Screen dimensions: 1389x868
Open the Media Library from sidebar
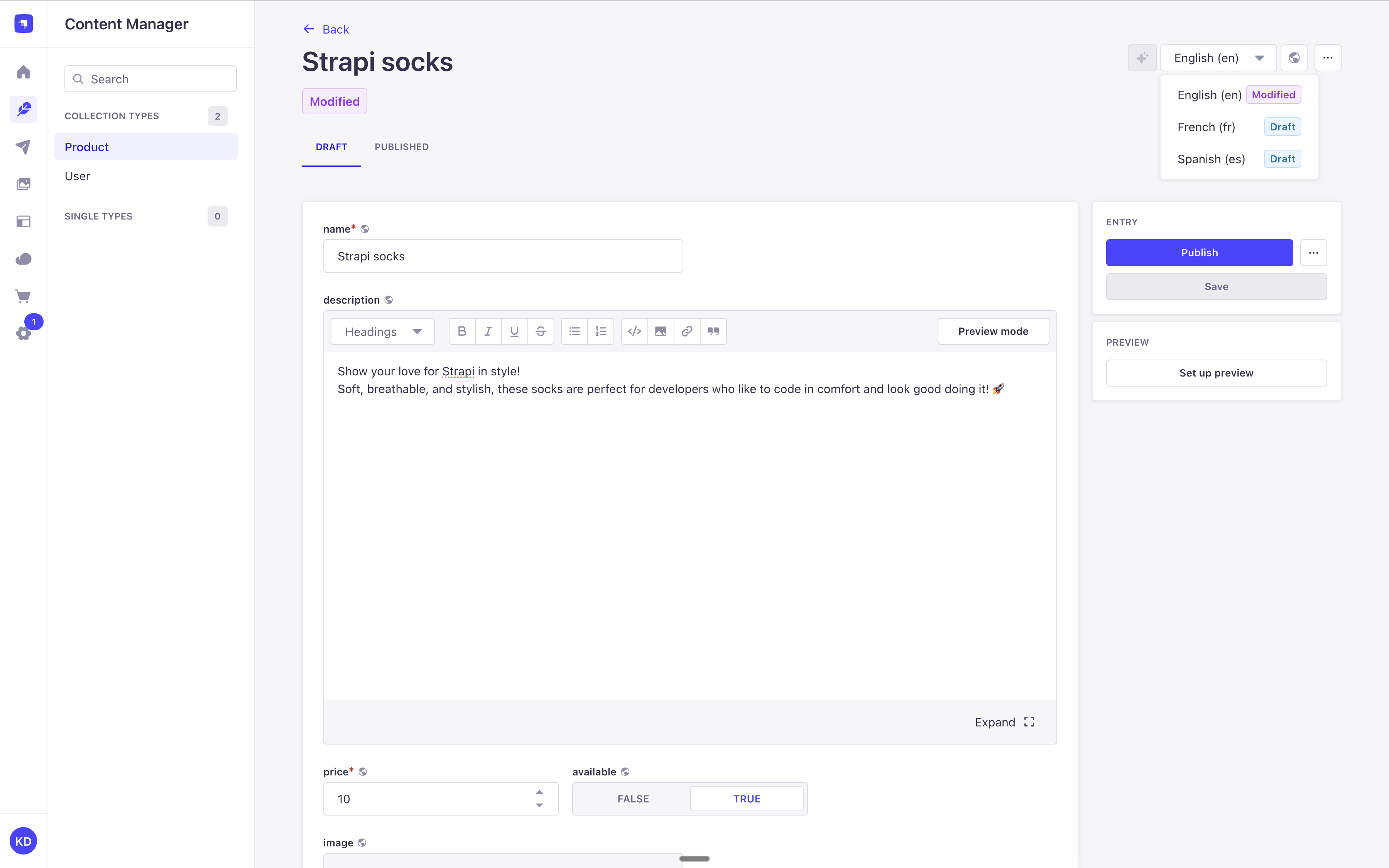[x=24, y=184]
